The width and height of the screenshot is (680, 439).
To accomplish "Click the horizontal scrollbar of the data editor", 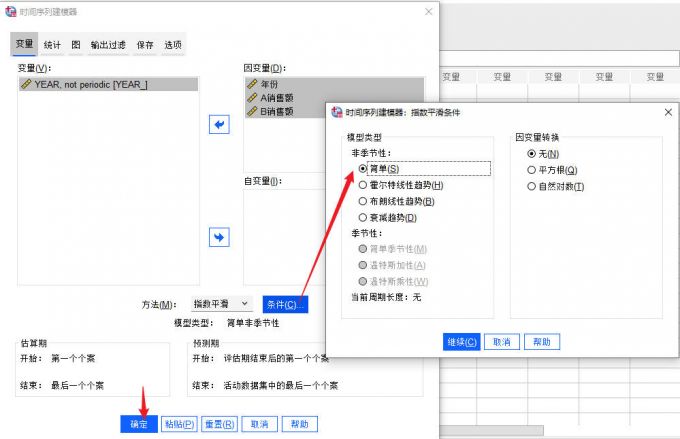I will click(492, 430).
